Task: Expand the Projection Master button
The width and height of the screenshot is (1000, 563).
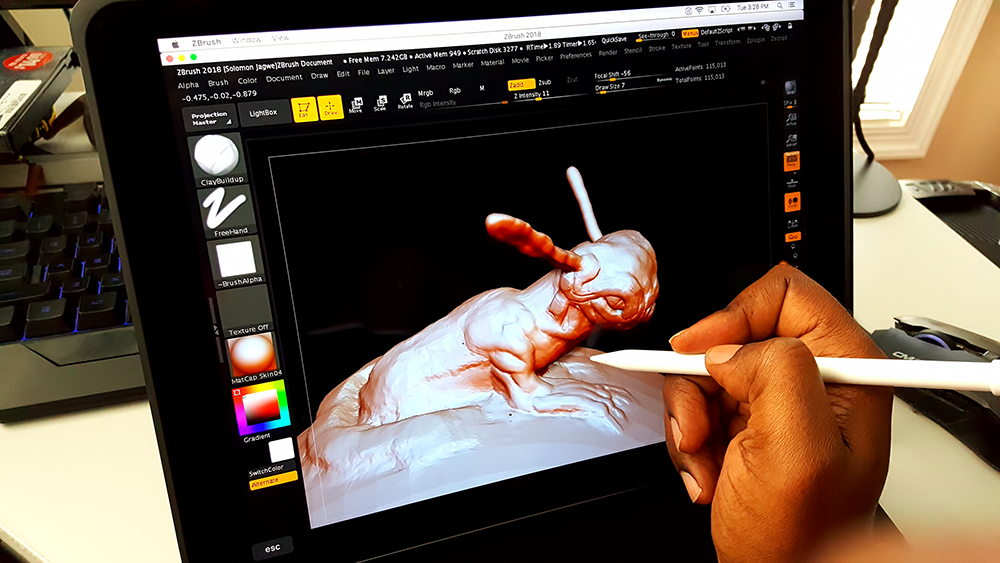Action: tap(210, 118)
